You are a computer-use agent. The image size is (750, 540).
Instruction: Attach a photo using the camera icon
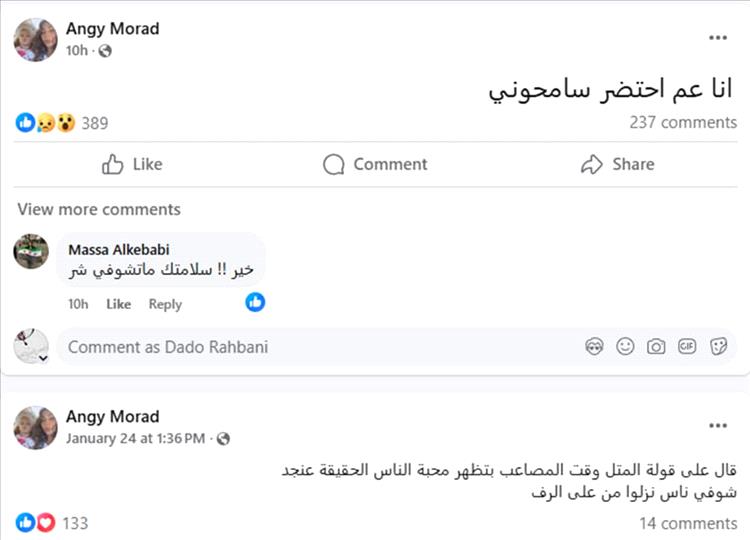point(656,347)
